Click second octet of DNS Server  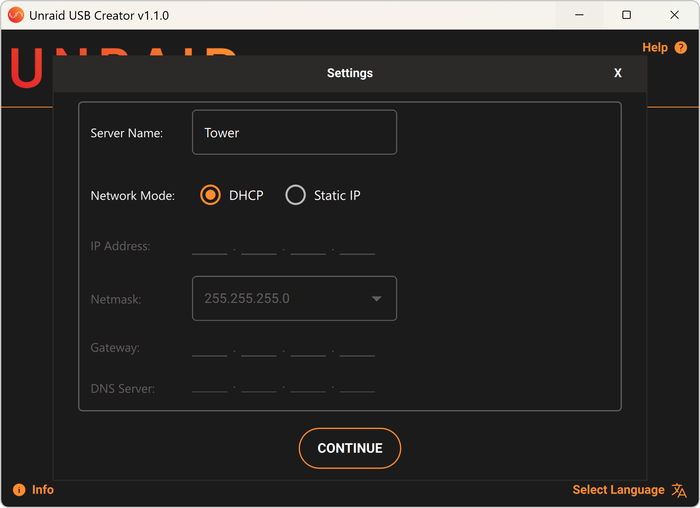coord(259,387)
